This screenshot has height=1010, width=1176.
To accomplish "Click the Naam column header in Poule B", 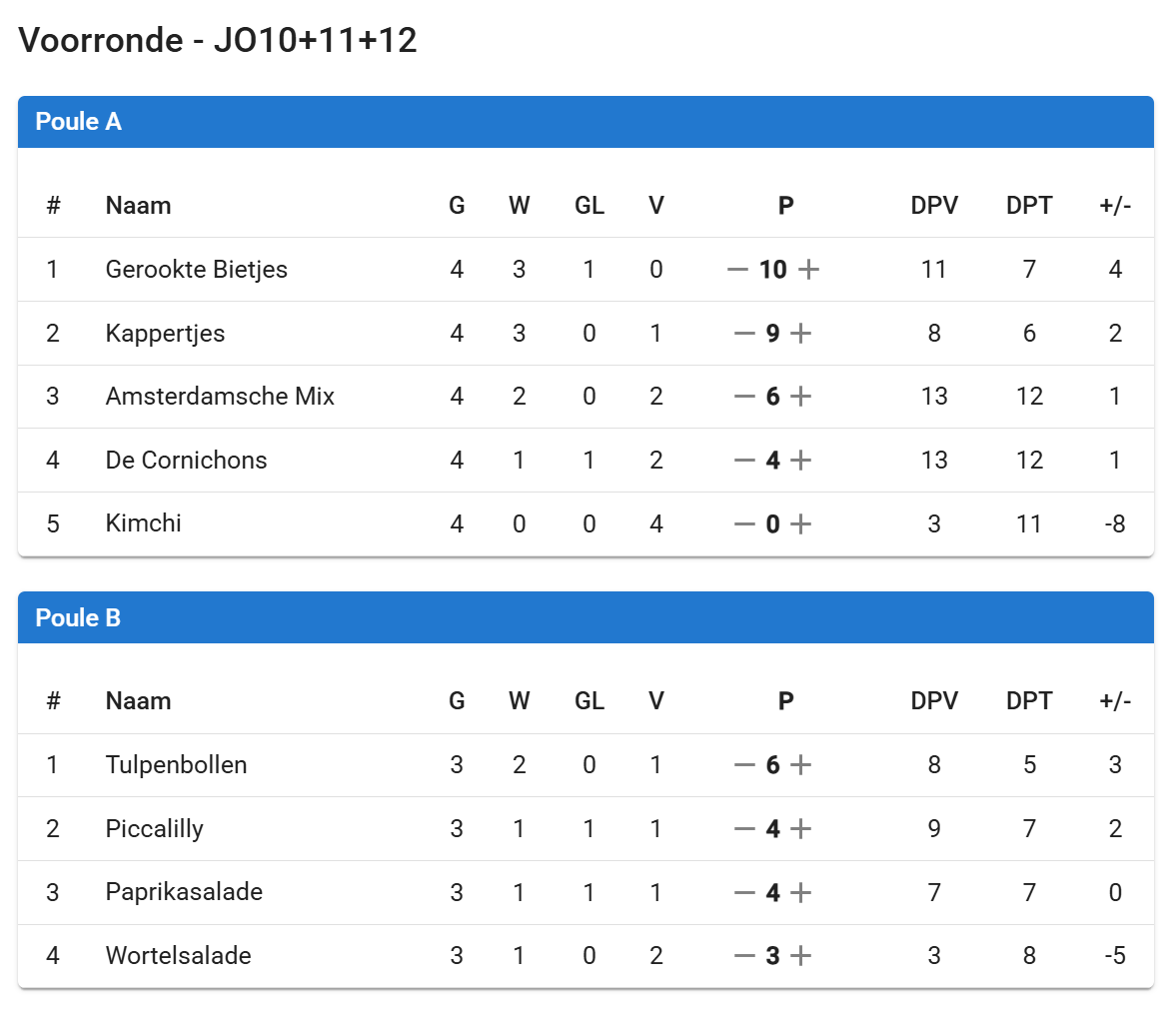I will (139, 701).
